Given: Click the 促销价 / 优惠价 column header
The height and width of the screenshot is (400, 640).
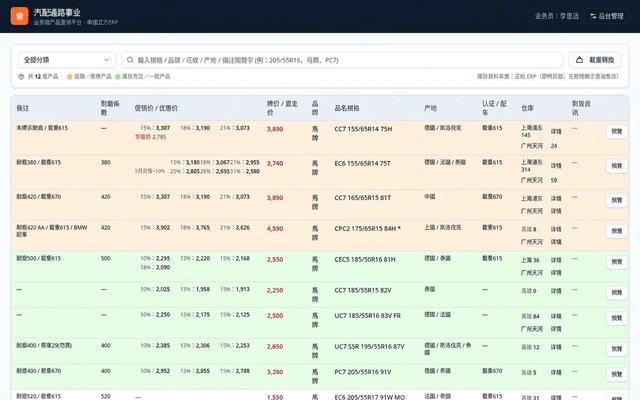Looking at the screenshot, I should (156, 108).
